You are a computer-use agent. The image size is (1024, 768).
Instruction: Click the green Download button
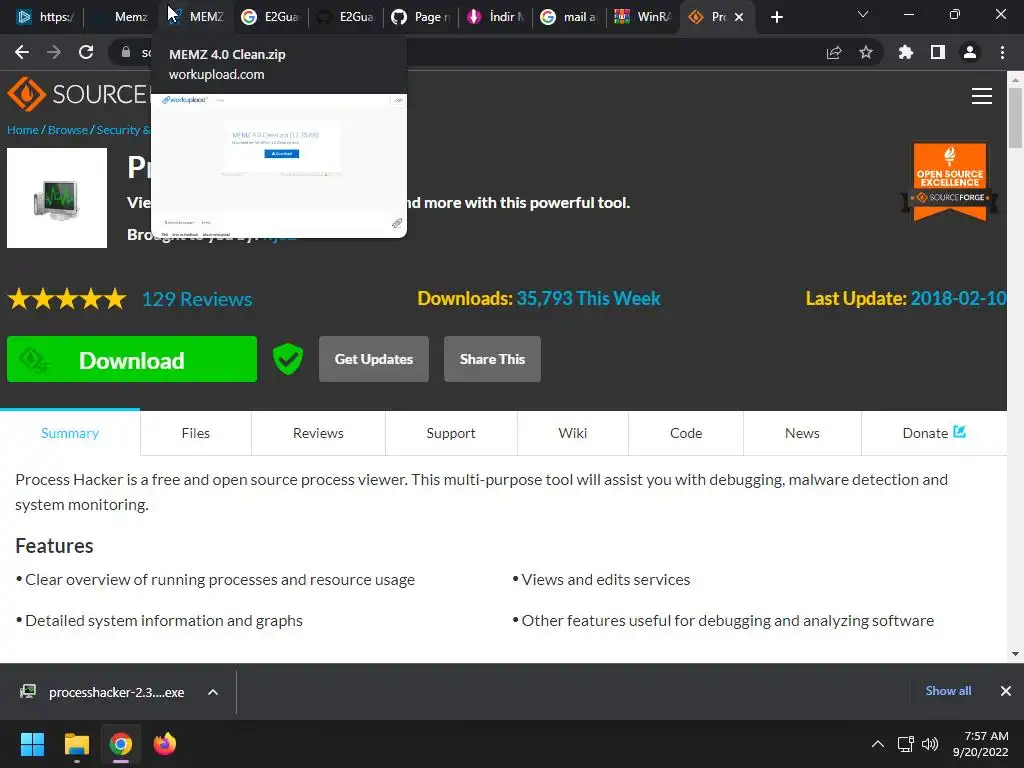(x=132, y=359)
